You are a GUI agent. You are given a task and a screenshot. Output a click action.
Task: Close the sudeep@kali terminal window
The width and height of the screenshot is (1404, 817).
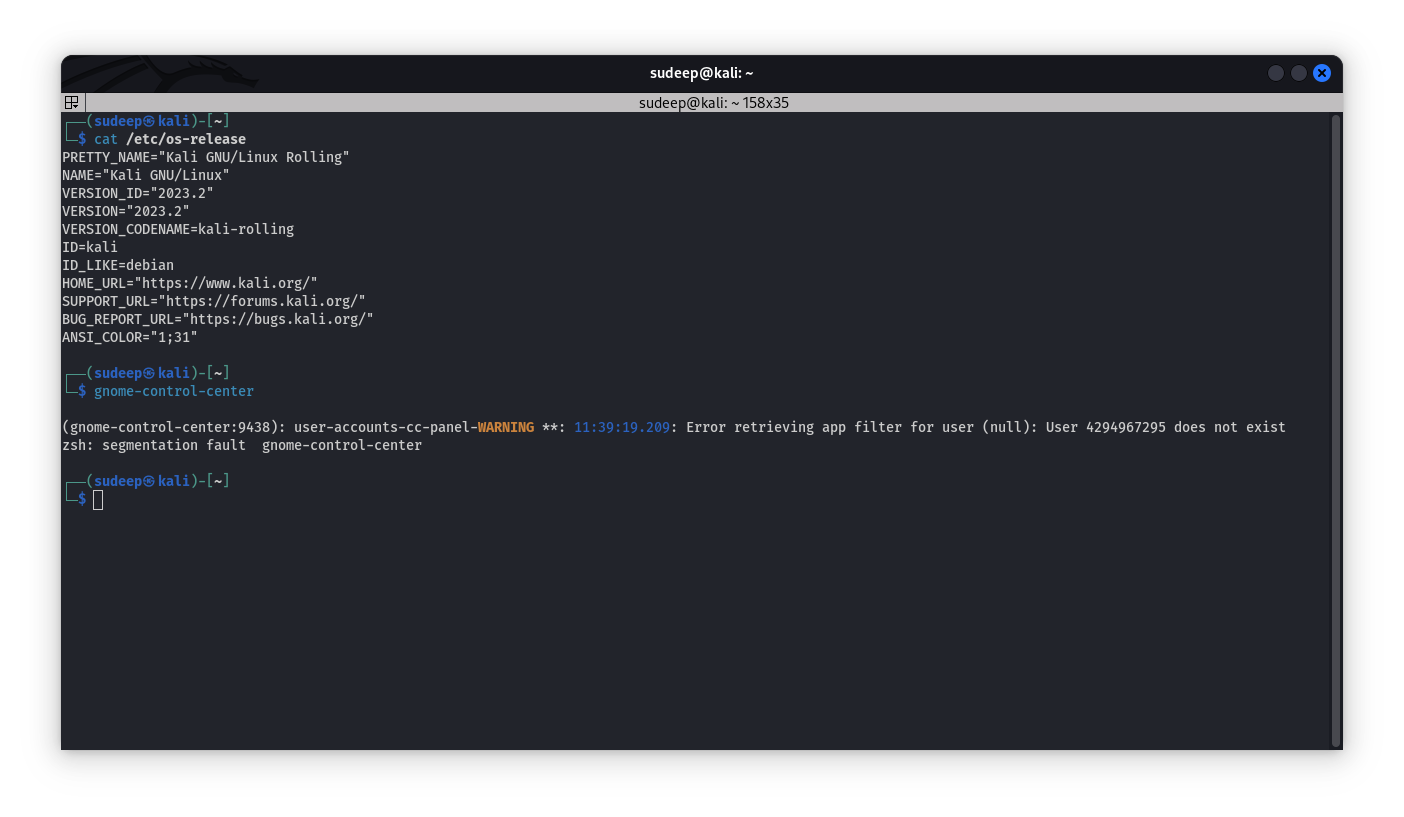pyautogui.click(x=1321, y=73)
